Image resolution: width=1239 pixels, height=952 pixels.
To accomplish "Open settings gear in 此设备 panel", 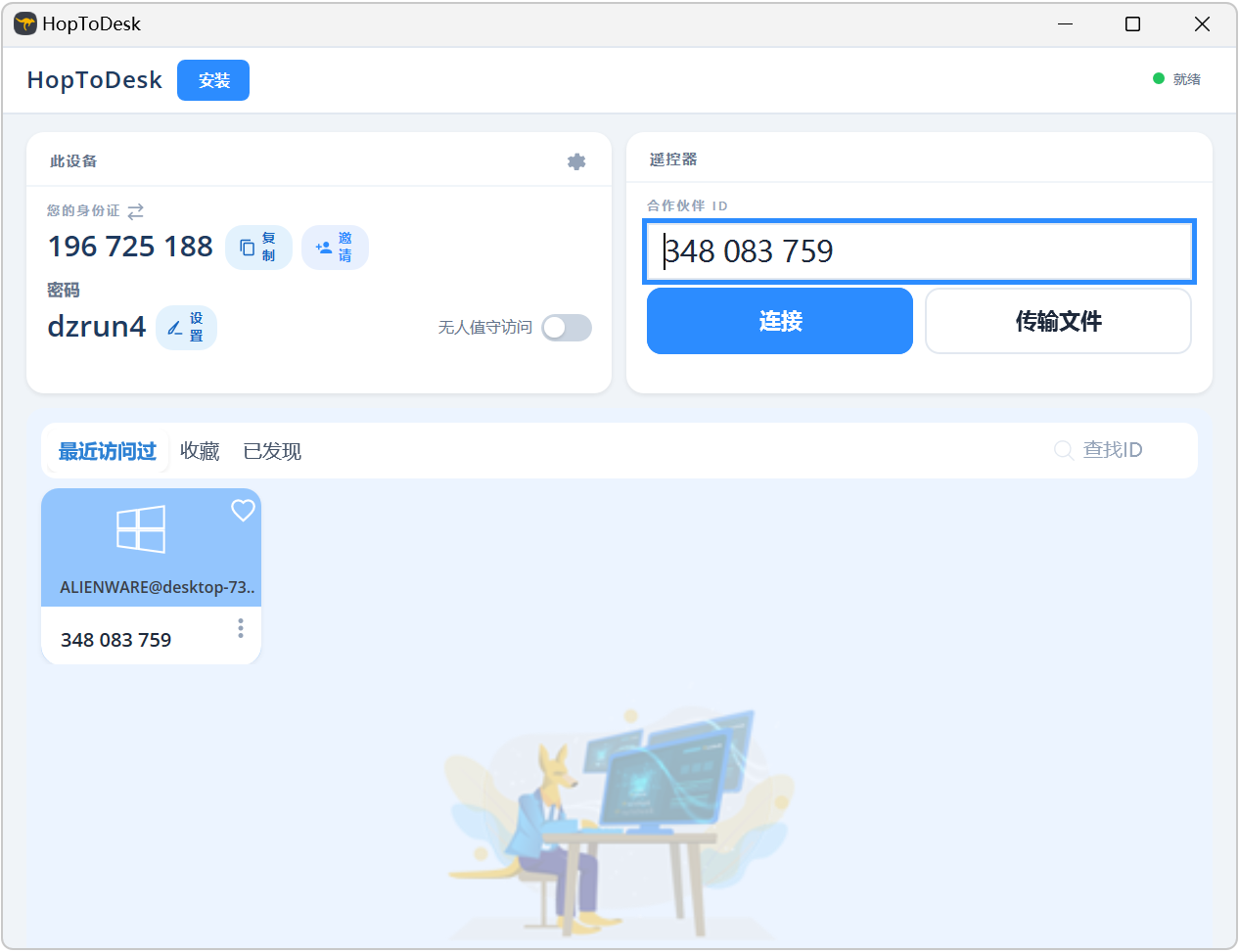I will pos(576,161).
